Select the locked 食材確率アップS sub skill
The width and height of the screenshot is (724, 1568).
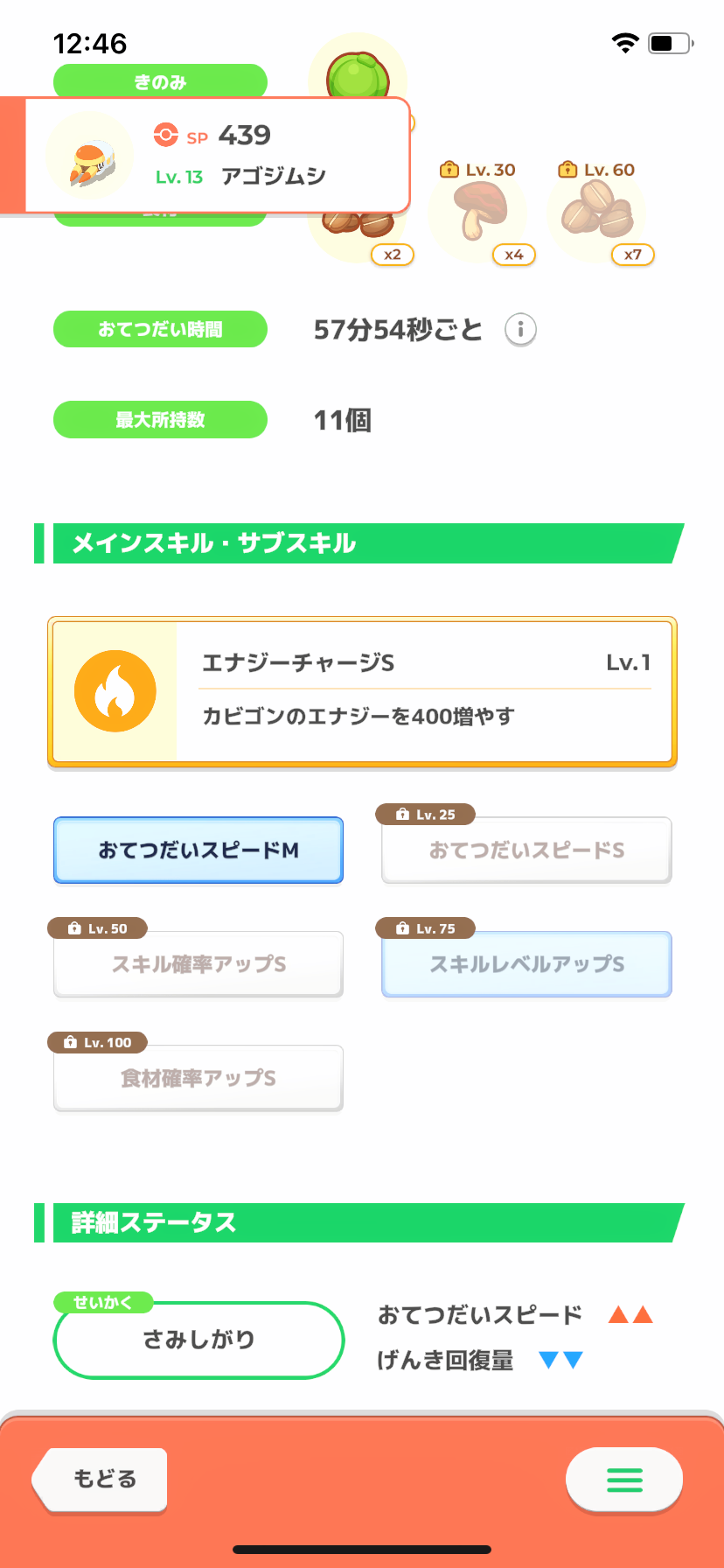198,1078
